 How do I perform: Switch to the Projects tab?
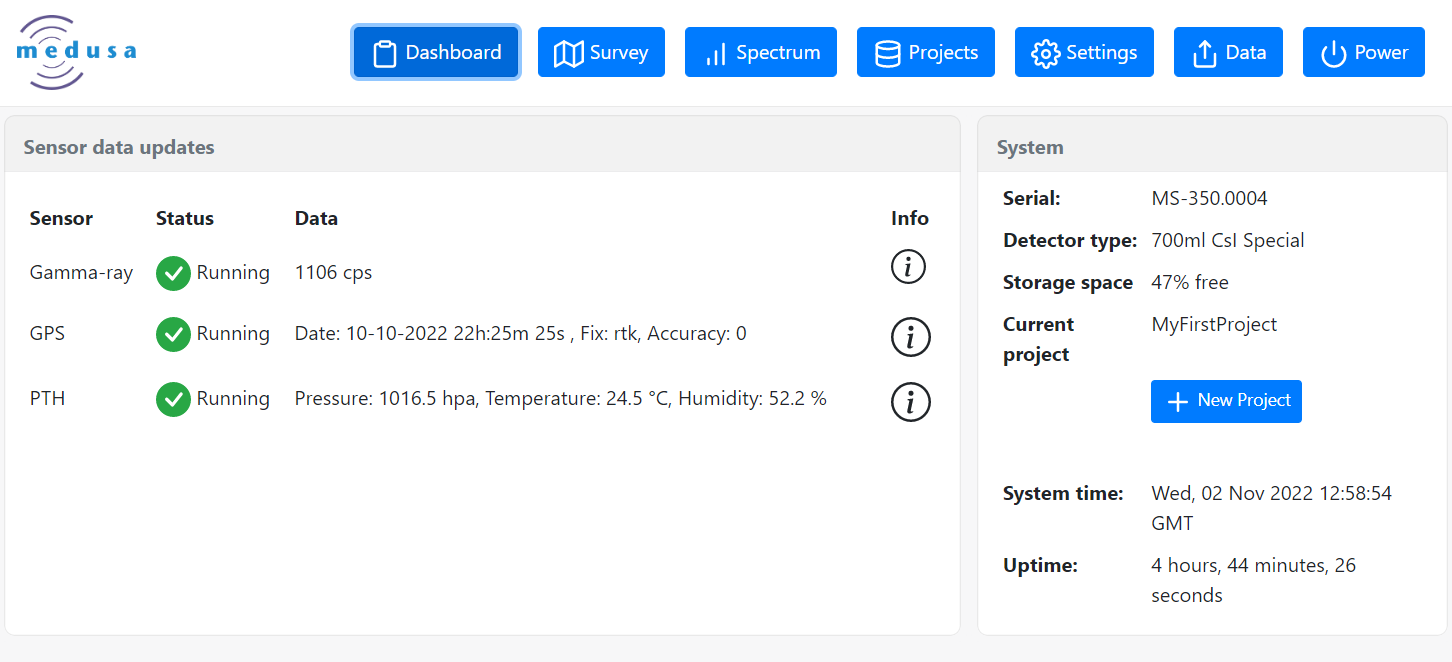[x=925, y=51]
